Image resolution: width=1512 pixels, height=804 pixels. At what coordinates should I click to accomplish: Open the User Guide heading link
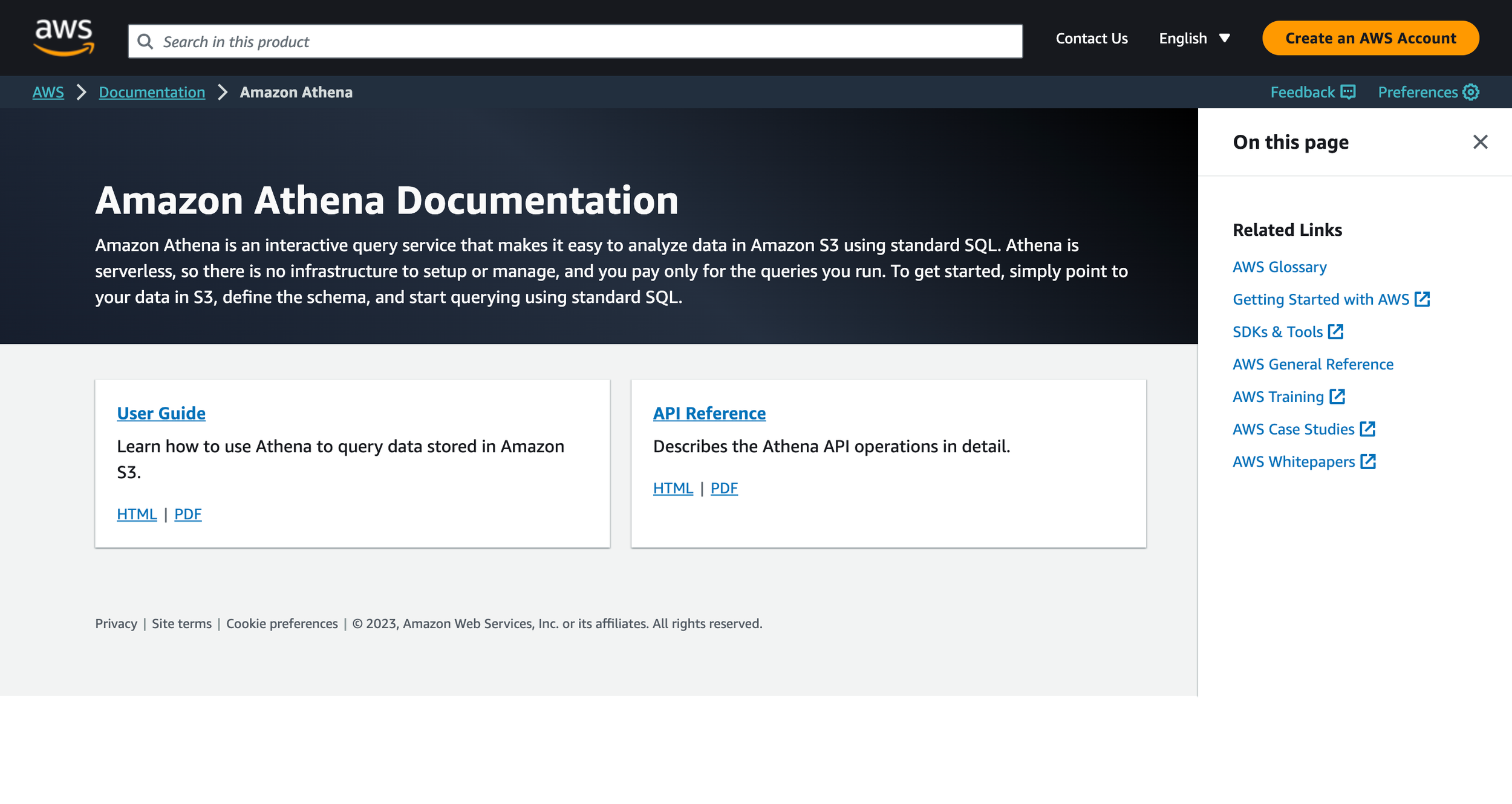coord(161,413)
